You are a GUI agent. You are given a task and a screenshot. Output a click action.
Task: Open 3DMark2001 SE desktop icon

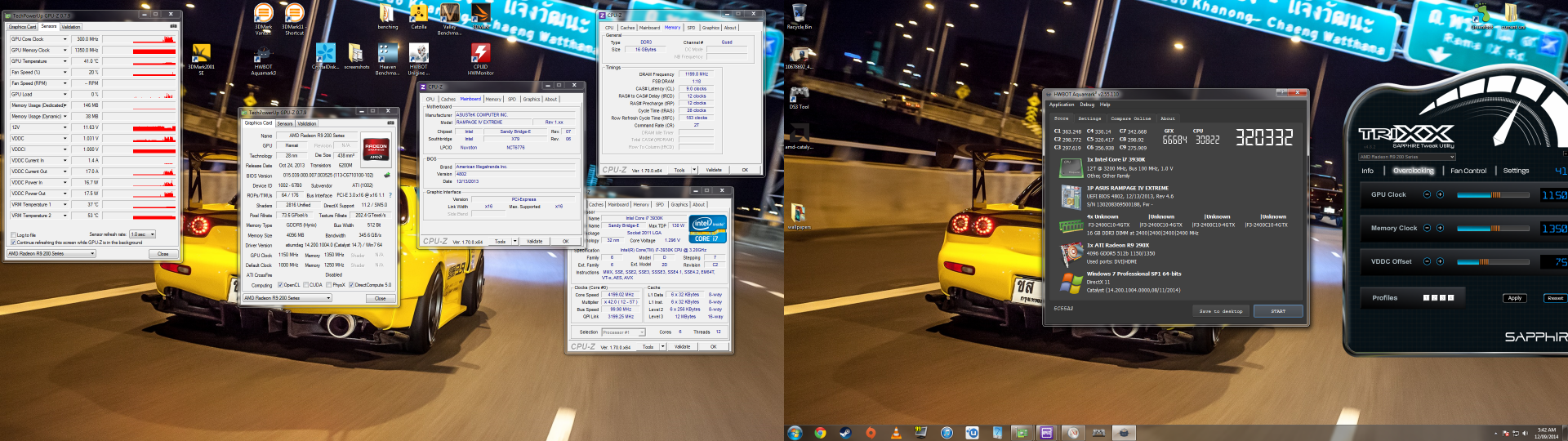coord(201,60)
